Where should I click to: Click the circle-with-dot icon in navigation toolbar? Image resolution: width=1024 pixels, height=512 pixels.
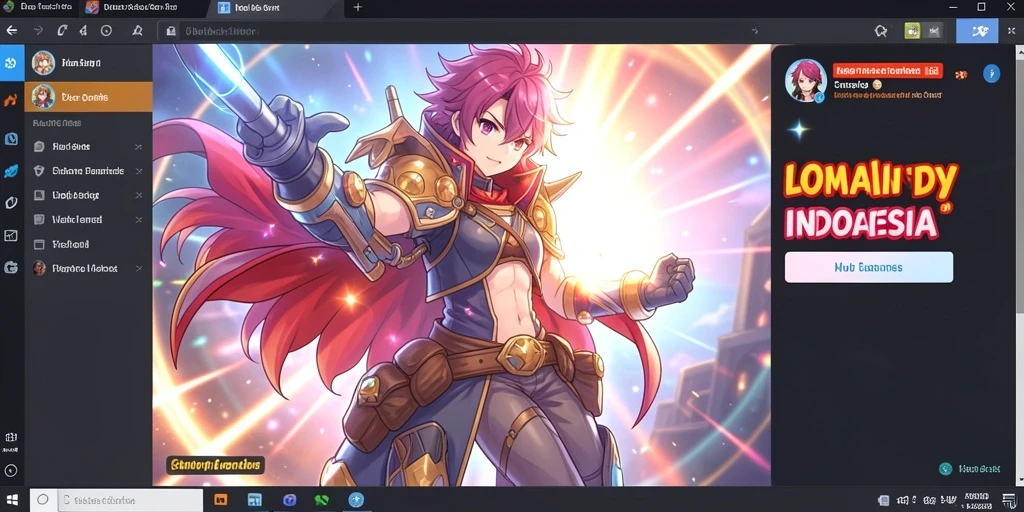pos(106,31)
